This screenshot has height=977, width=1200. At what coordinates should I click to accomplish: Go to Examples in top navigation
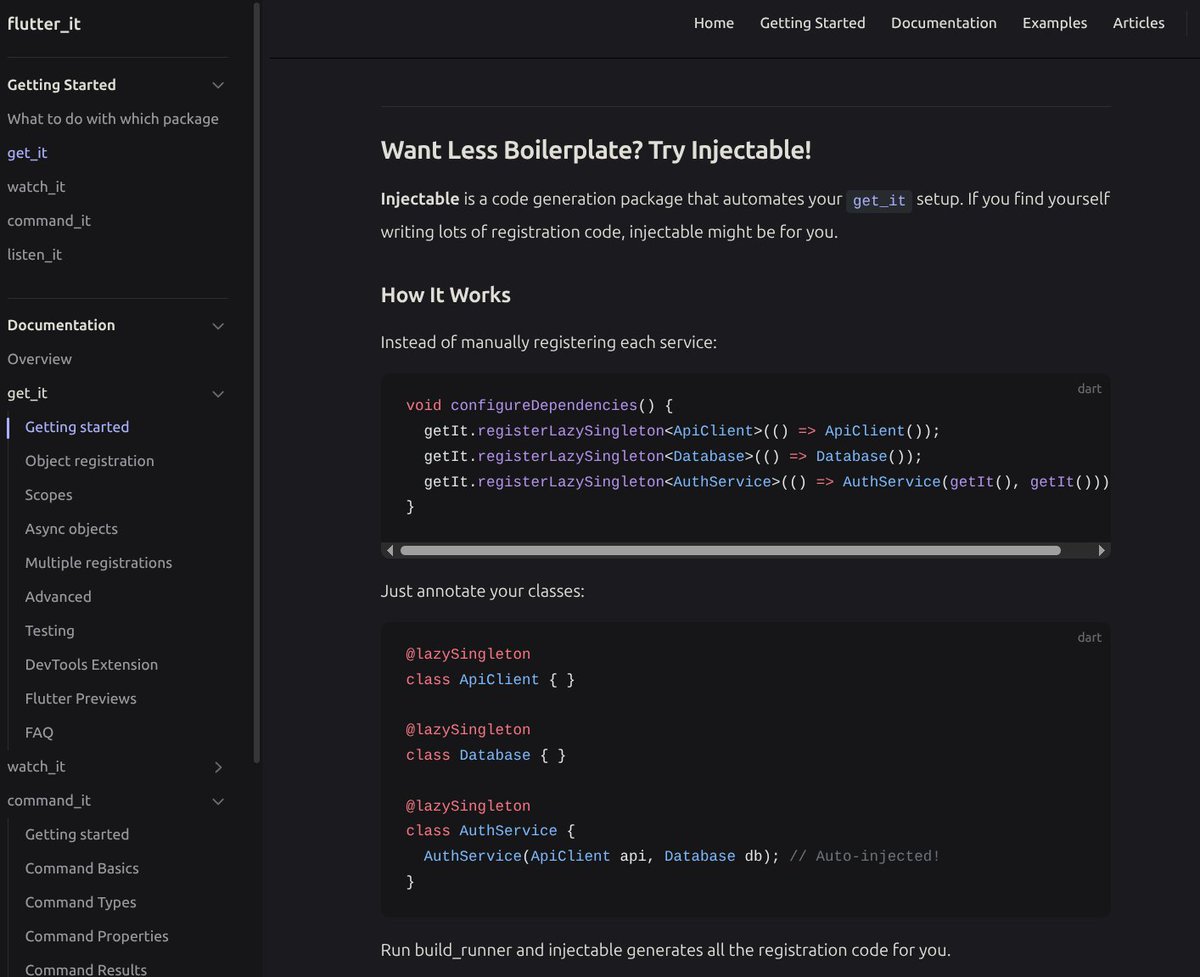coord(1054,23)
